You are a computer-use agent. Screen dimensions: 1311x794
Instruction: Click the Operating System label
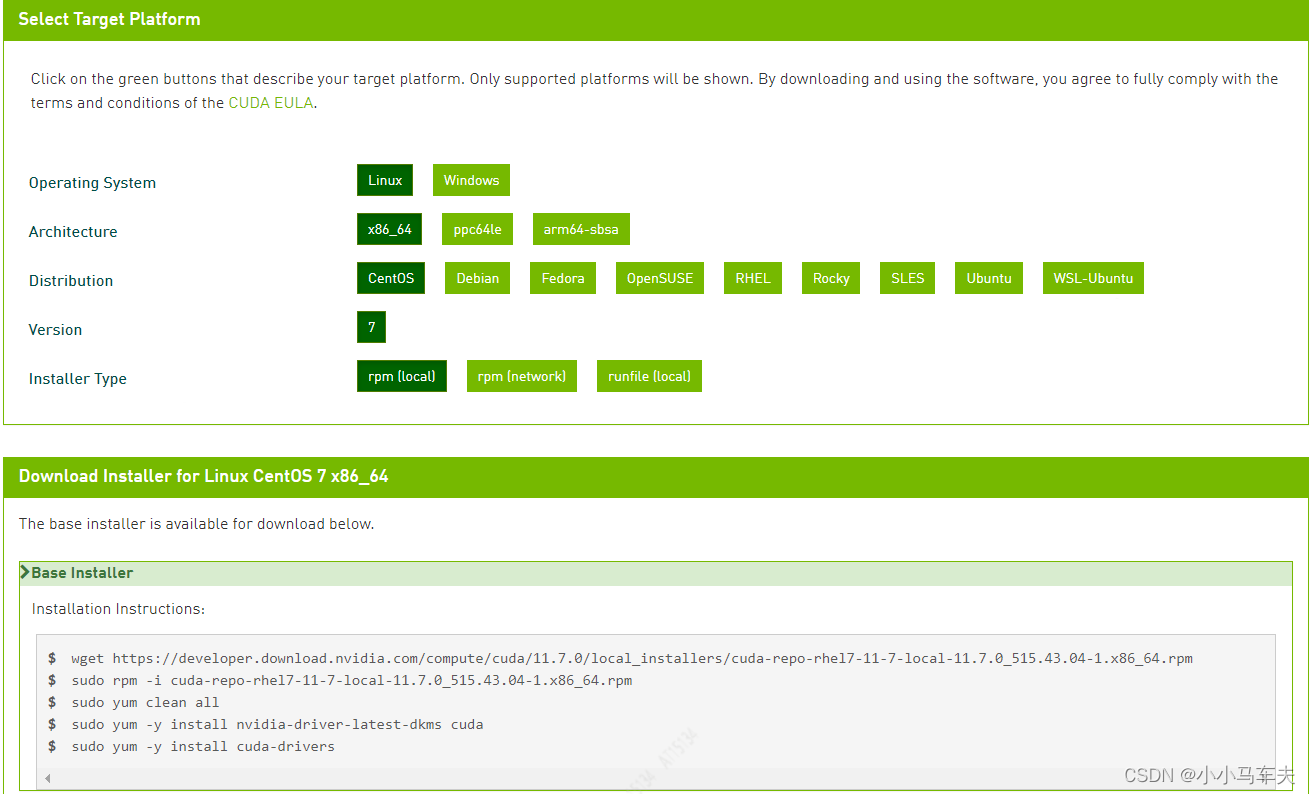[x=92, y=183]
